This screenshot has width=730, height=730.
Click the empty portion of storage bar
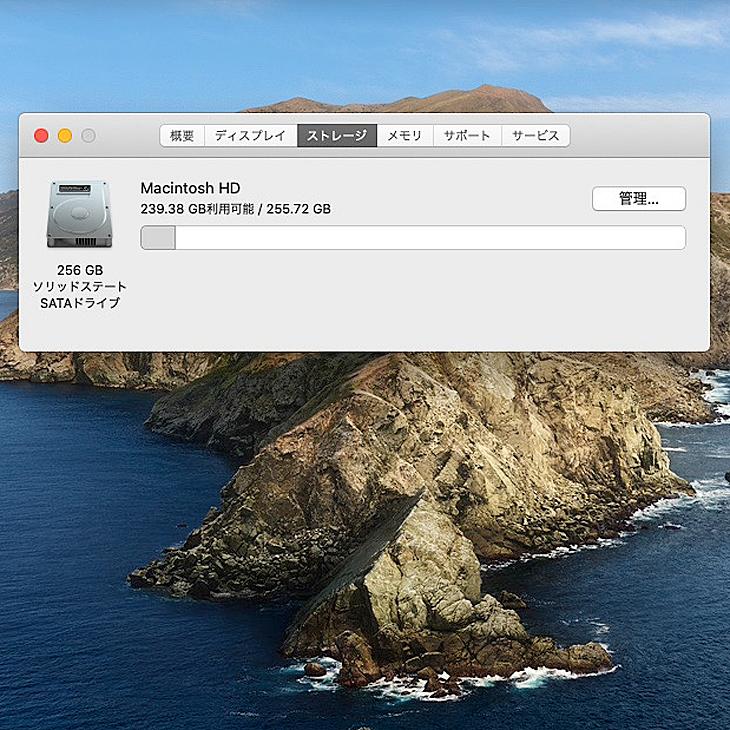430,238
